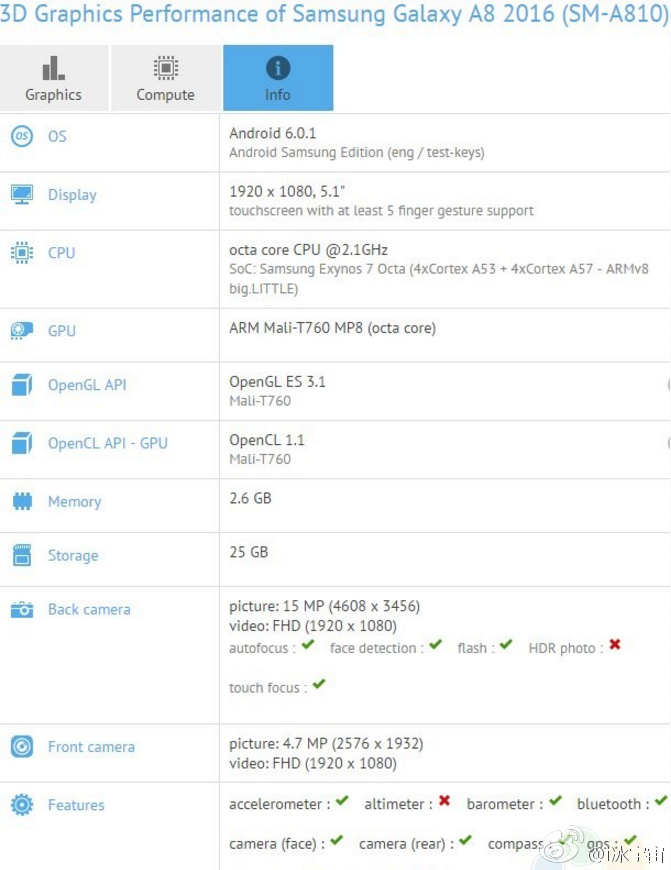The image size is (671, 870).
Task: Click the Display monitor icon
Action: (22, 194)
